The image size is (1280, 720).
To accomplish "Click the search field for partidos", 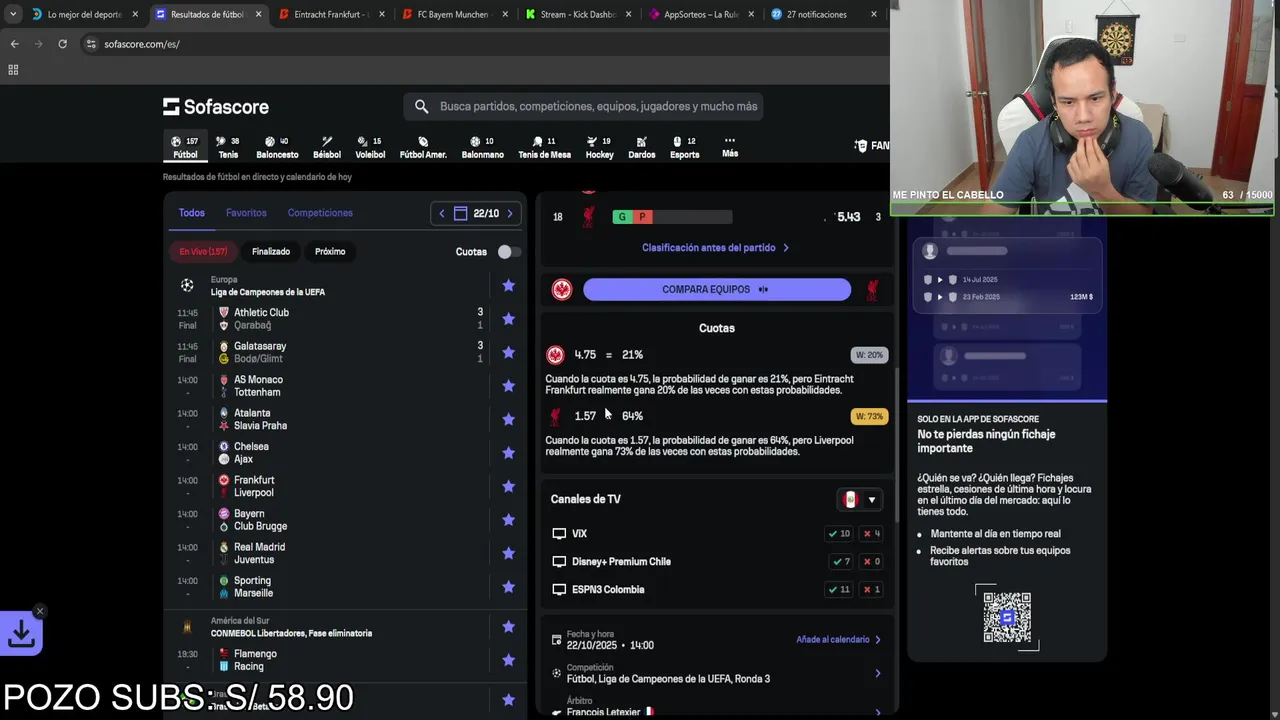I will pos(583,106).
